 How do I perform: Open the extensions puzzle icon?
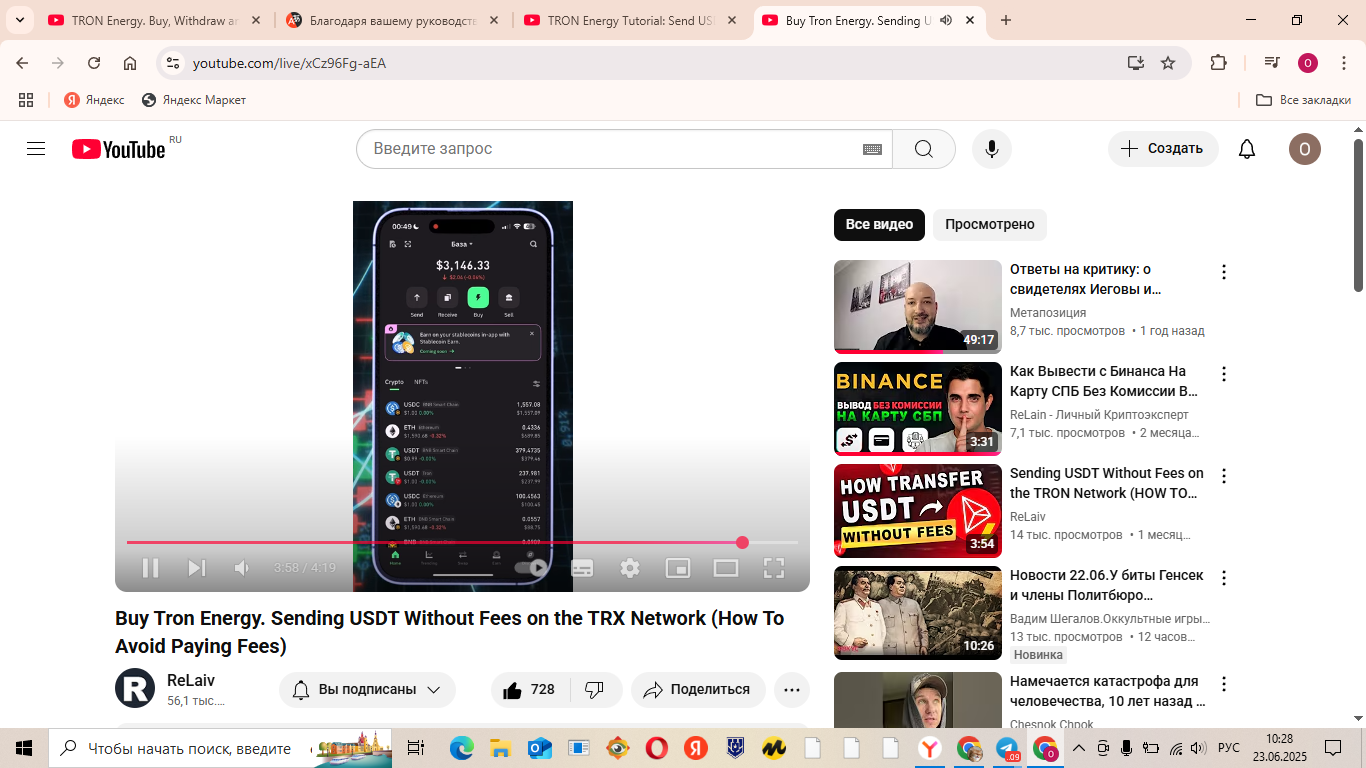[x=1218, y=63]
